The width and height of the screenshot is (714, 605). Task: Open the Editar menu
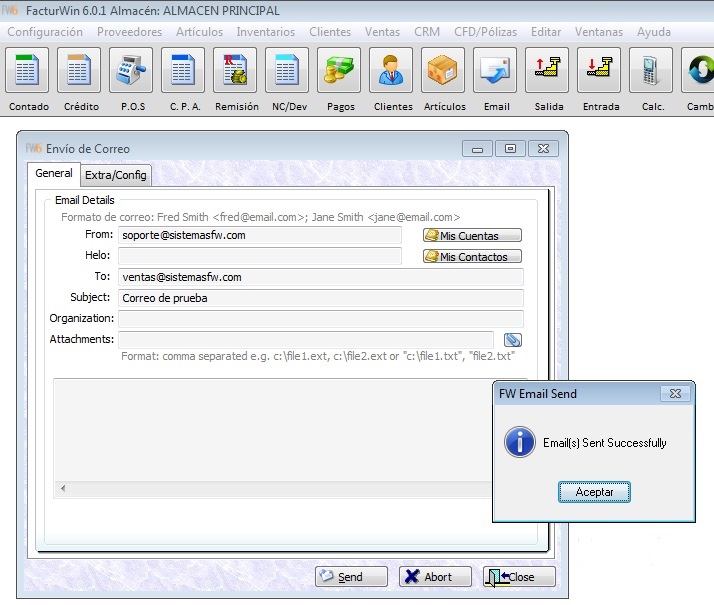(x=546, y=32)
